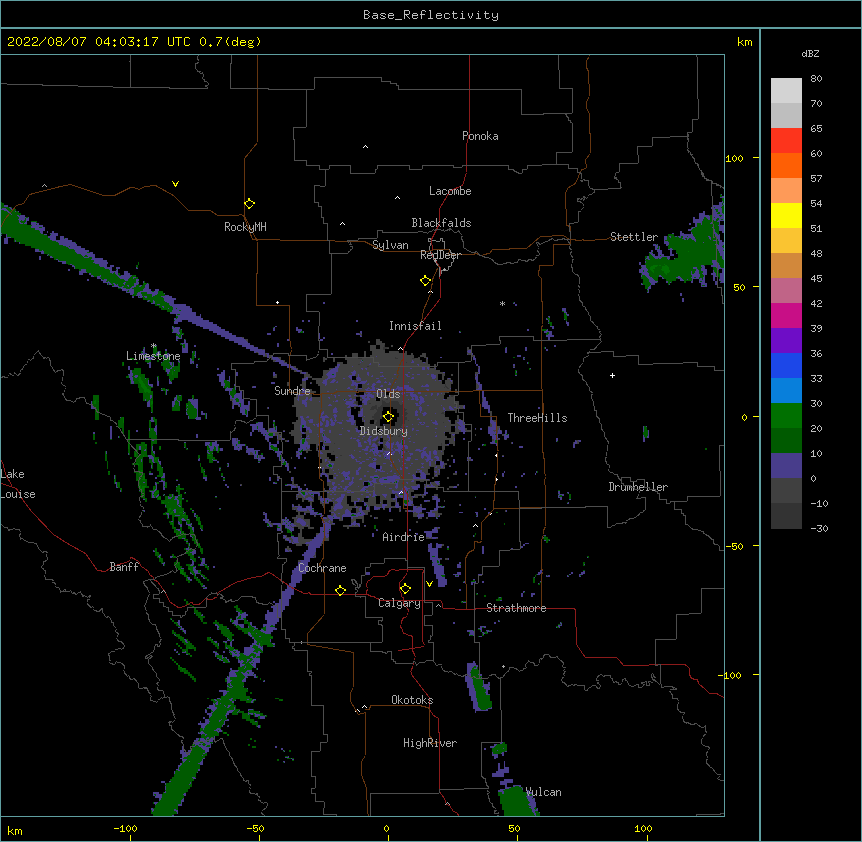Click the Didsbury town label
The image size is (862, 842).
384,431
